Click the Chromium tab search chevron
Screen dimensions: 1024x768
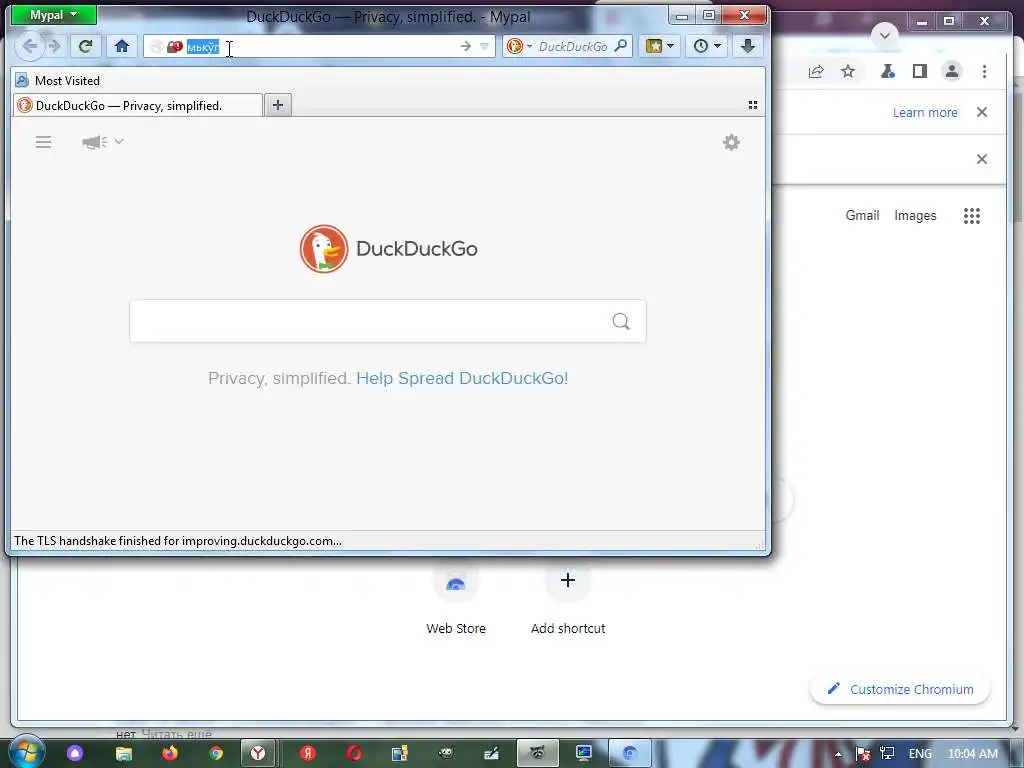pos(885,35)
